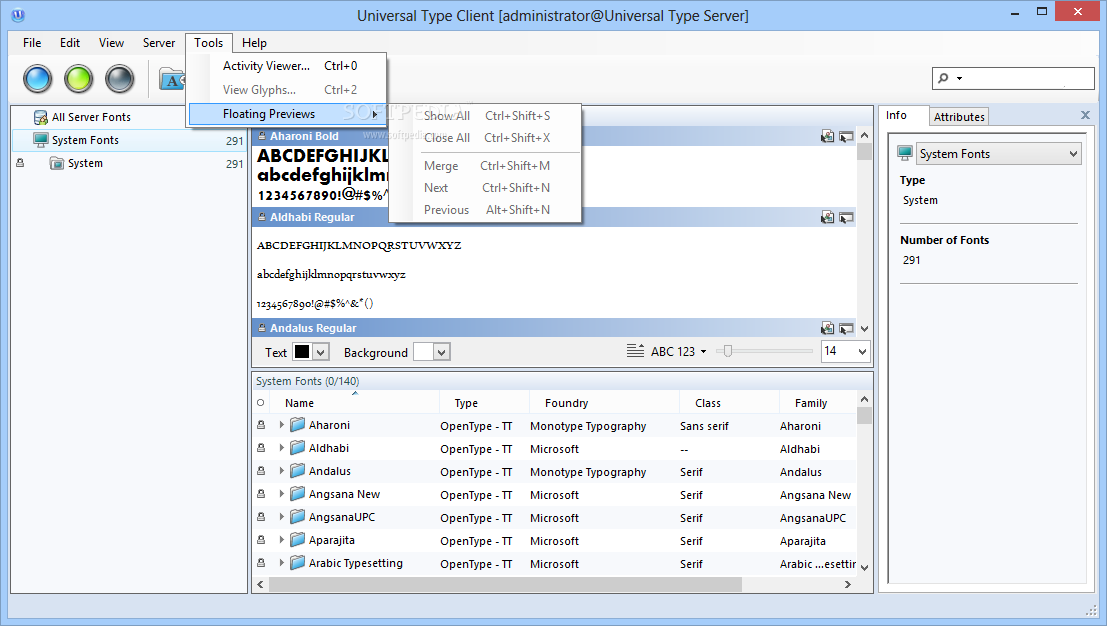Click the float preview icon for Aldhabi Regular
Screen dimensions: 1107x626
[846, 217]
